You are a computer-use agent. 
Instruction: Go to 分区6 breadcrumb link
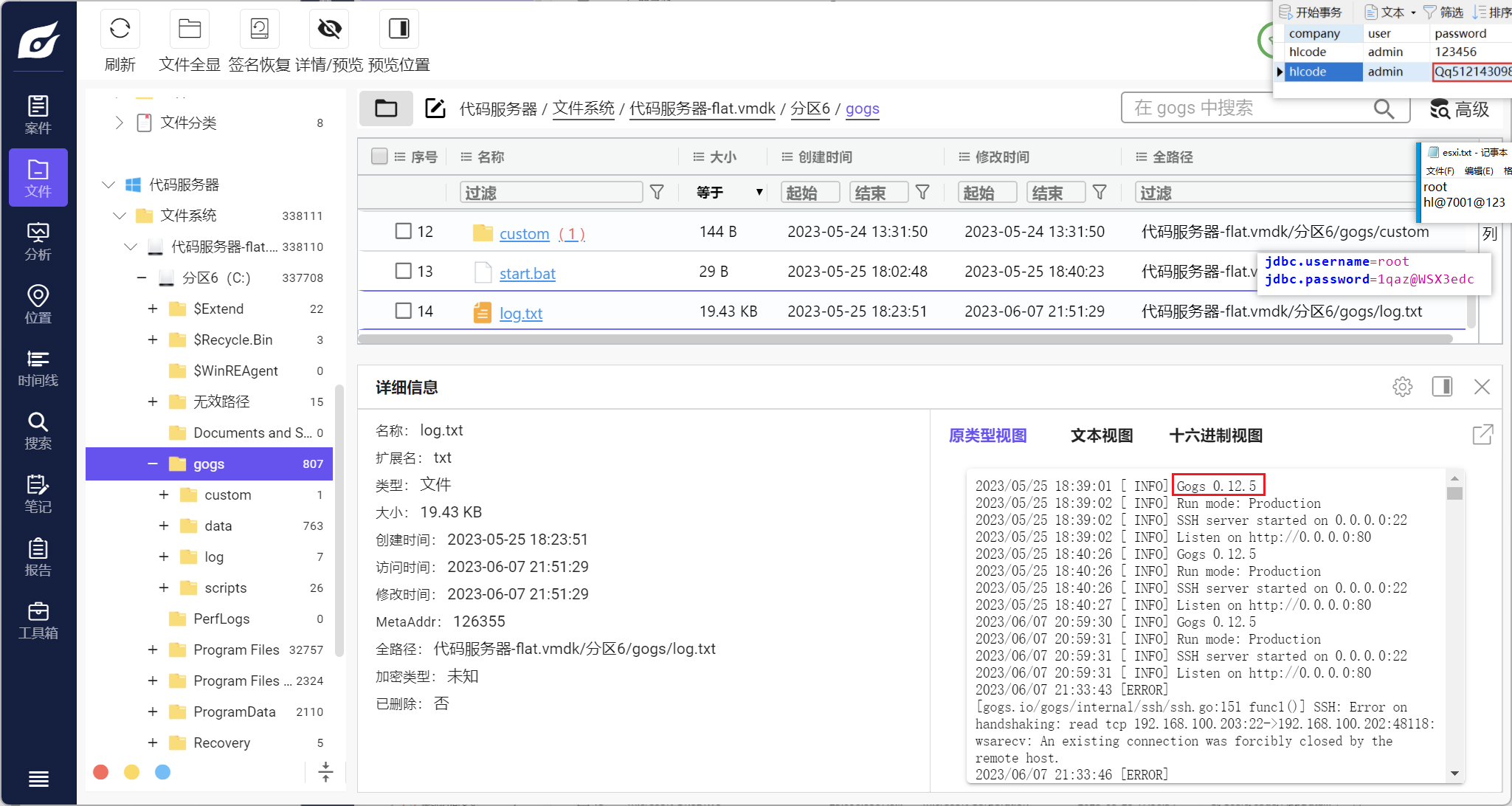click(x=810, y=108)
